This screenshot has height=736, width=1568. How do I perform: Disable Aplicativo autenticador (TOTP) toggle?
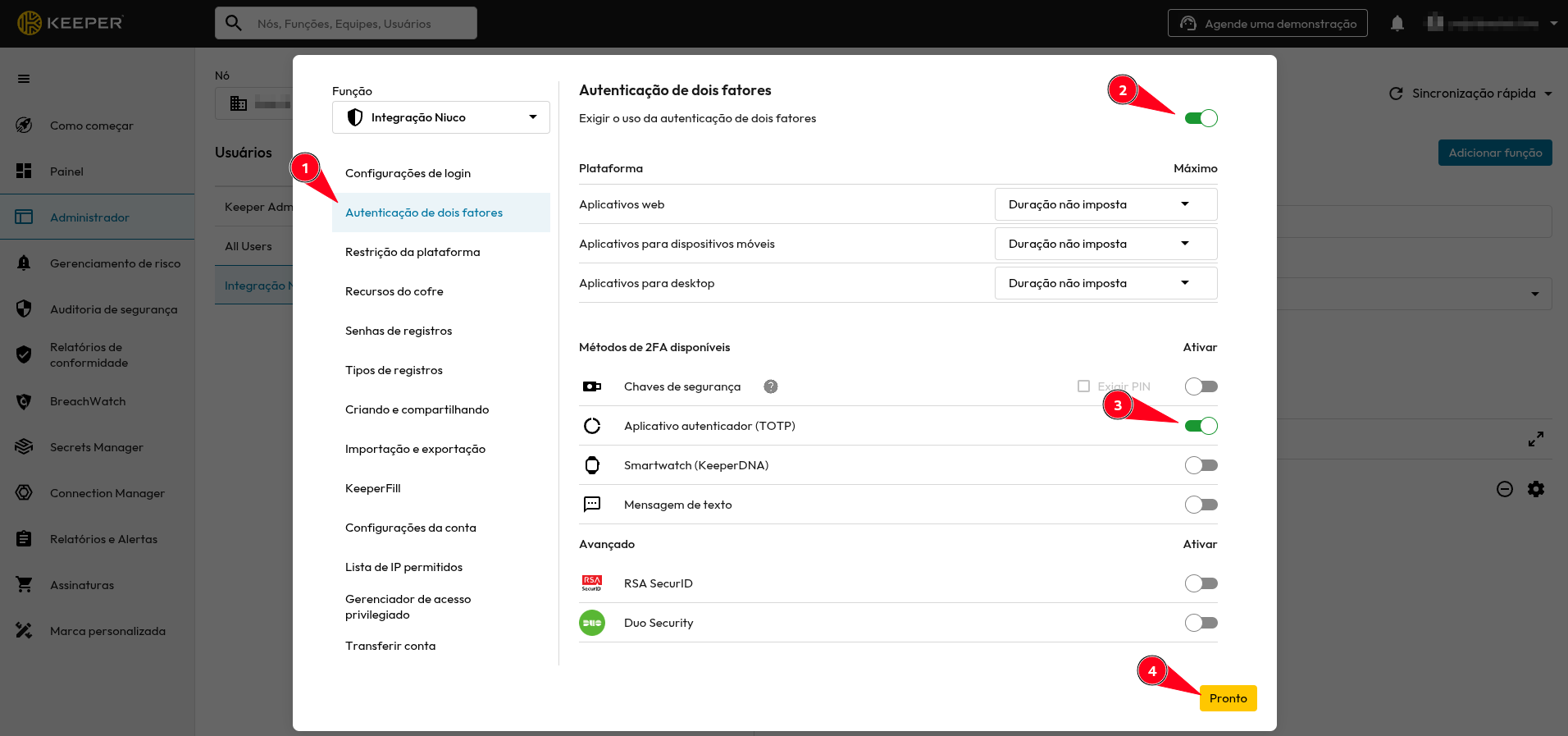tap(1201, 426)
